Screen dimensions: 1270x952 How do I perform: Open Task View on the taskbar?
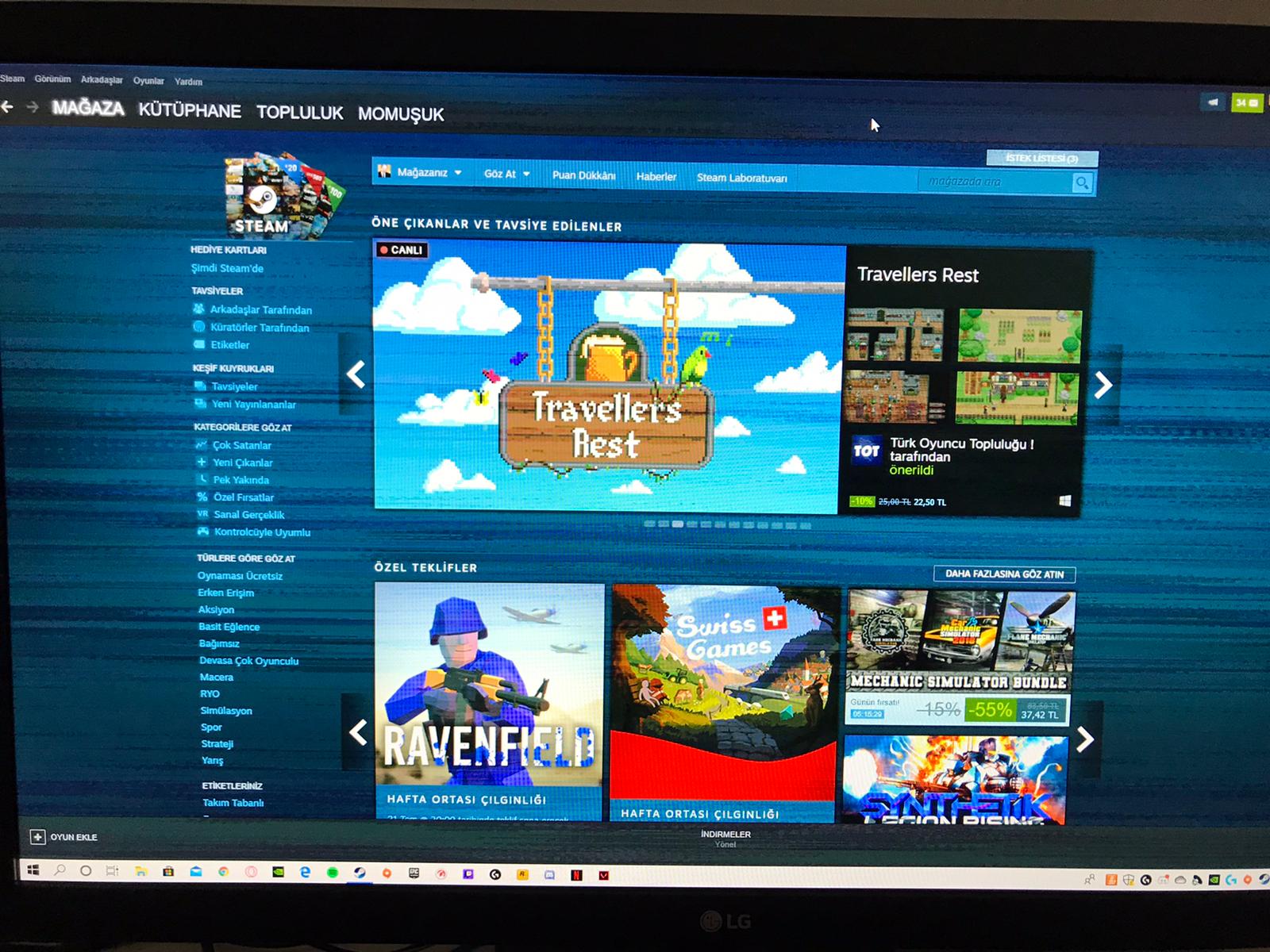point(112,871)
